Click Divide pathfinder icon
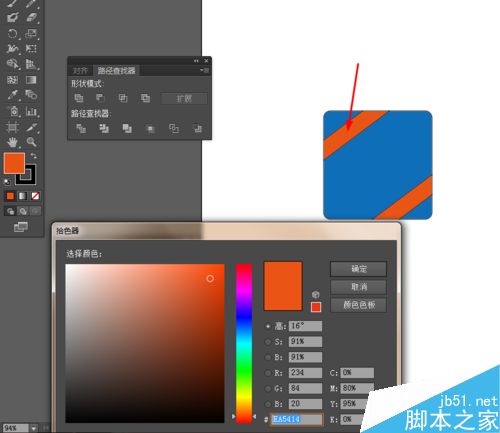Image resolution: width=500 pixels, height=433 pixels. [81, 129]
